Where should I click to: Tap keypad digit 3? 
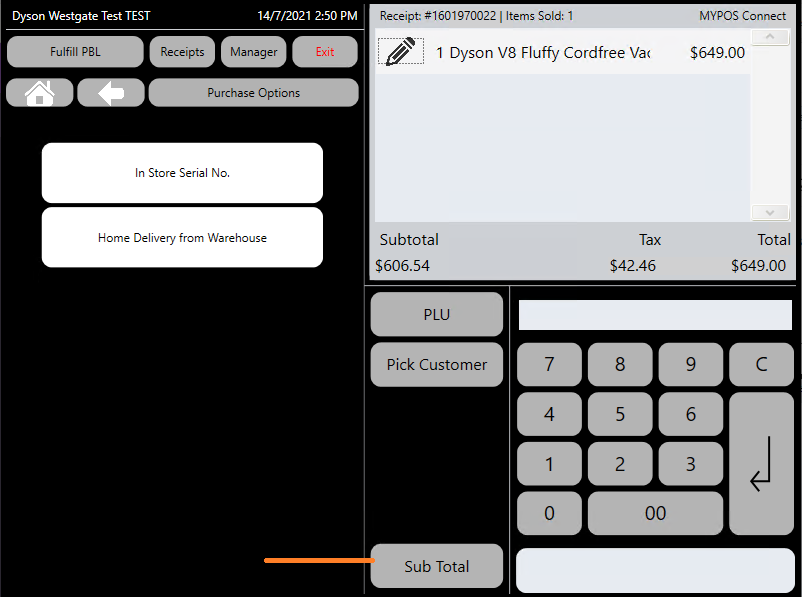click(691, 464)
